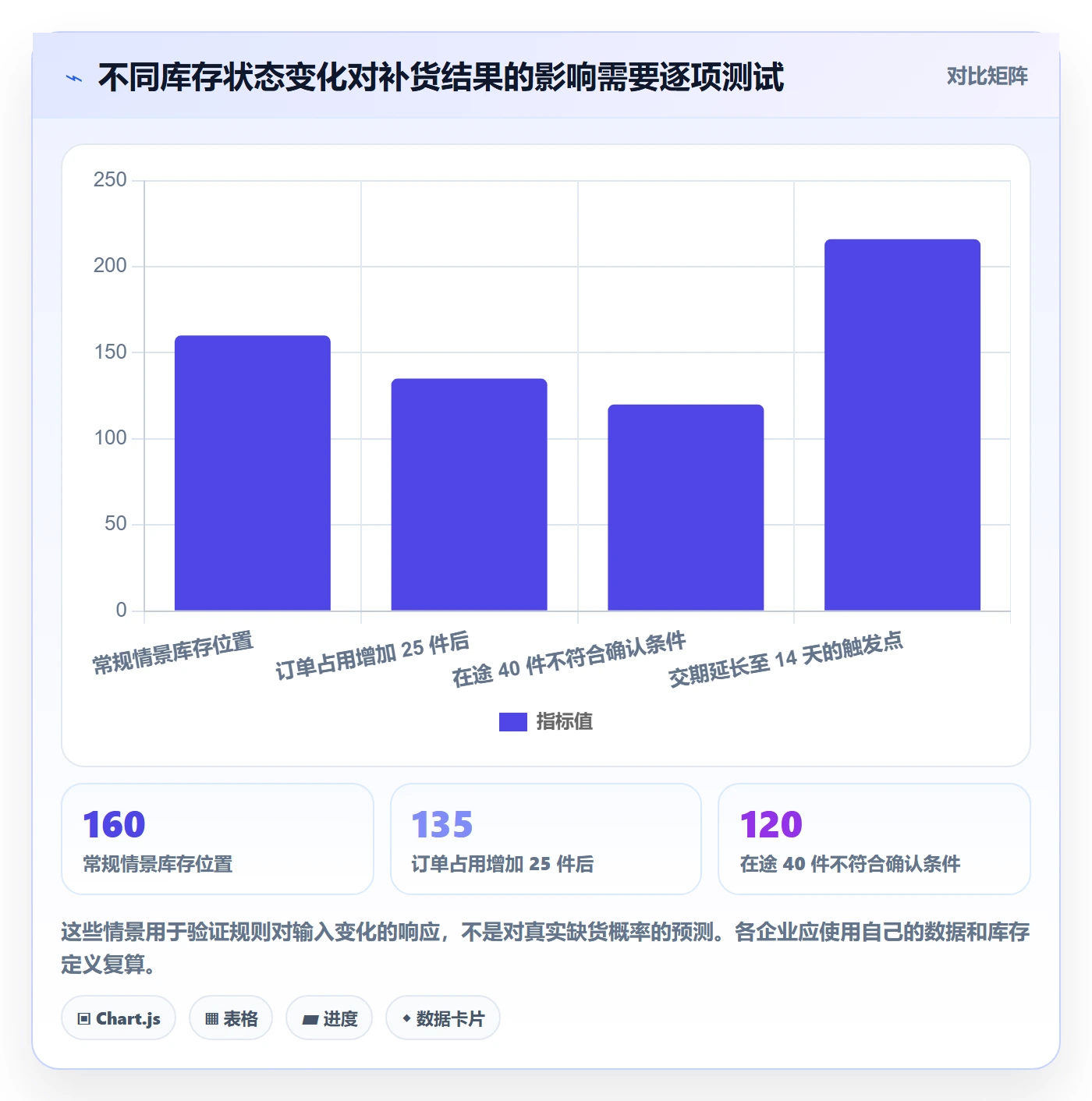Click the x-axis label 在途 40 件不符合确认条件
The width and height of the screenshot is (1092, 1101).
click(569, 660)
